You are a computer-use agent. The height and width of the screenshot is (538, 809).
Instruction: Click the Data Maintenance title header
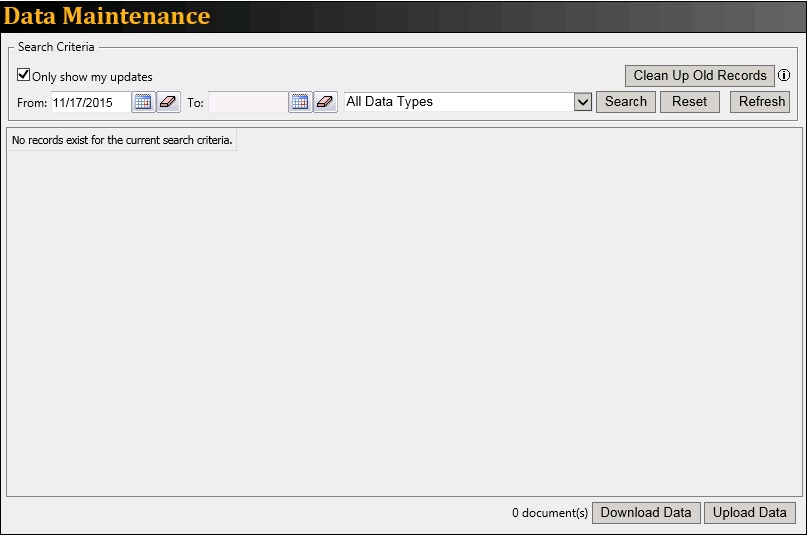point(107,17)
